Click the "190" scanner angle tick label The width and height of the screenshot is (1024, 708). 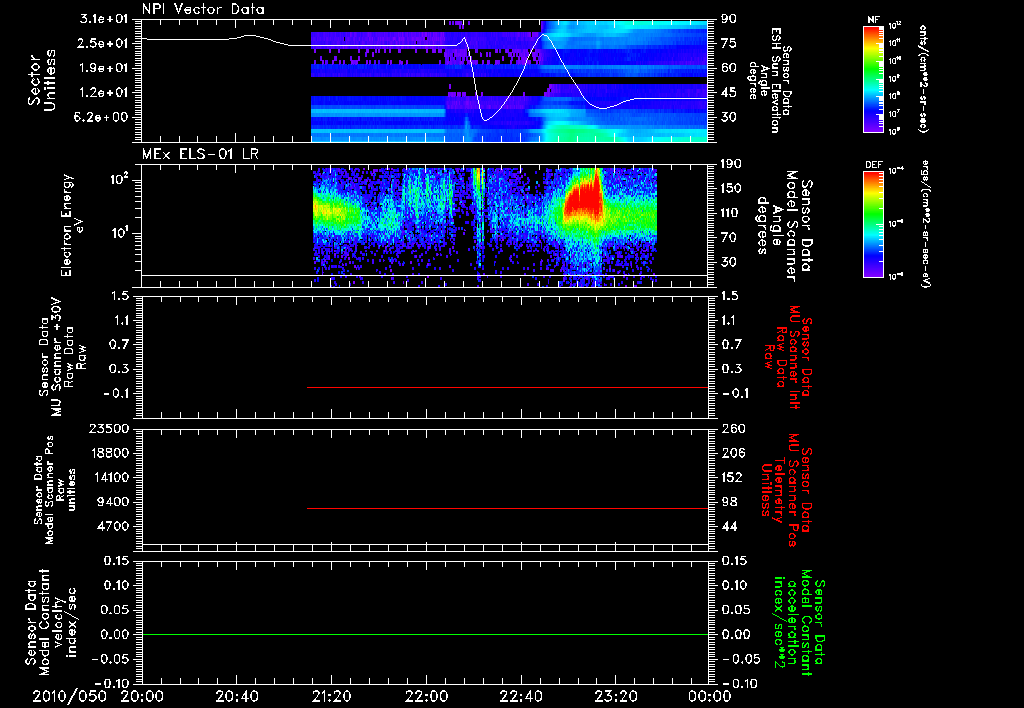731,163
